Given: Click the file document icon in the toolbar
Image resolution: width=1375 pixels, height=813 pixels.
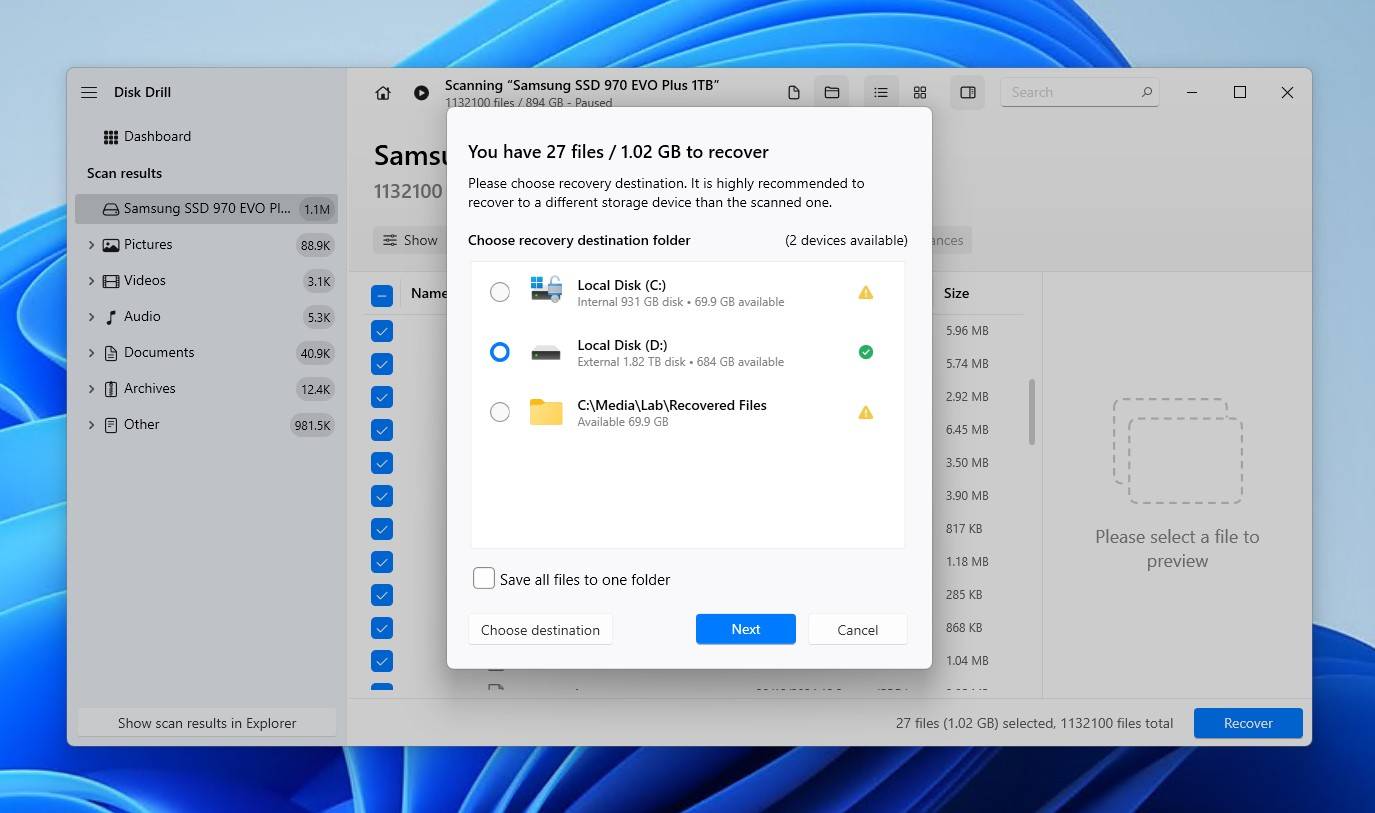Looking at the screenshot, I should [x=793, y=92].
